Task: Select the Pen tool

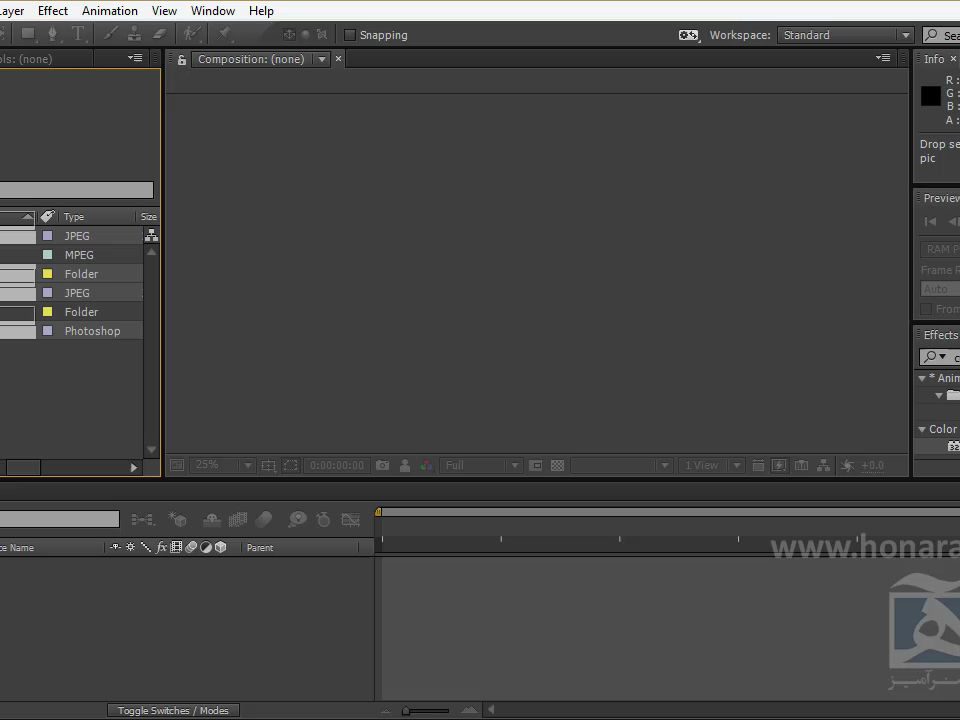Action: 53,34
